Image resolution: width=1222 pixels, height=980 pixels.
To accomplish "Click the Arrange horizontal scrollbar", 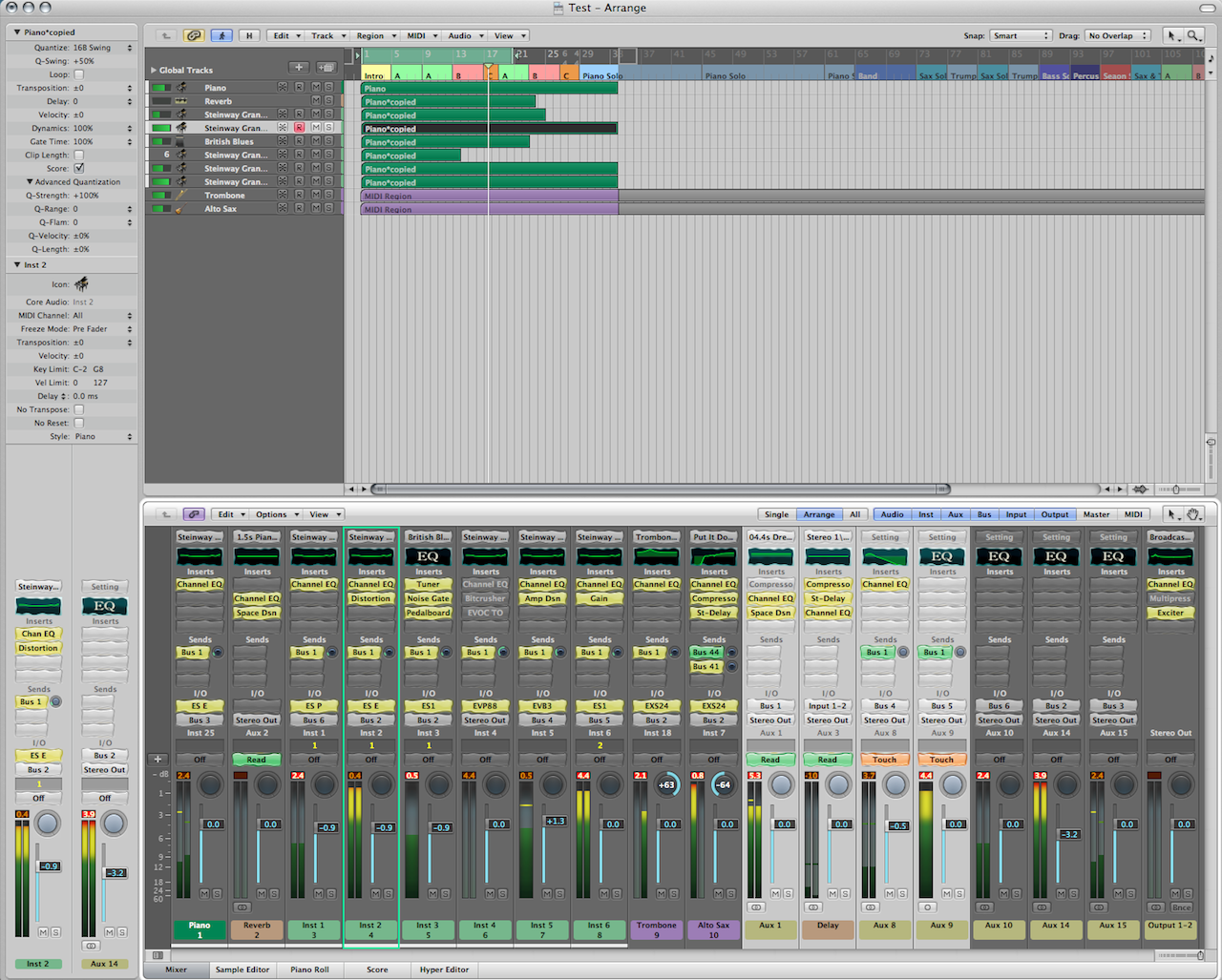I will [x=662, y=489].
